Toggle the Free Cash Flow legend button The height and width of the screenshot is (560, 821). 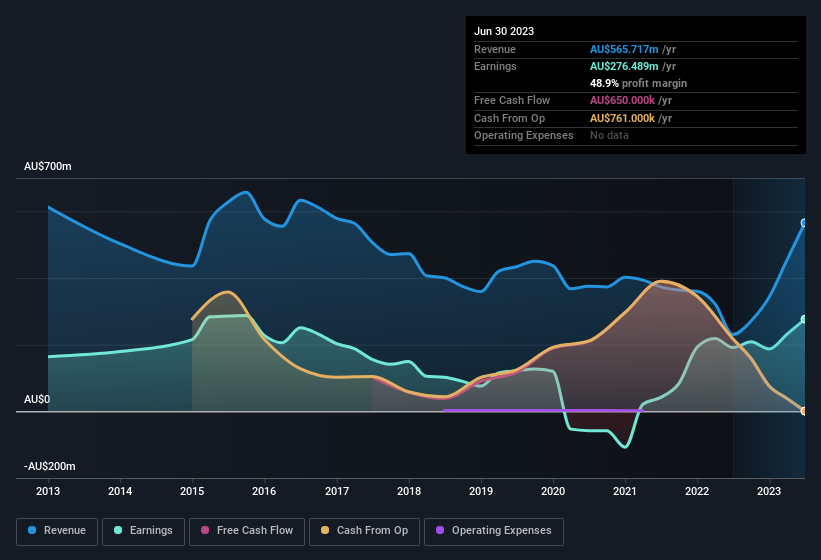247,531
